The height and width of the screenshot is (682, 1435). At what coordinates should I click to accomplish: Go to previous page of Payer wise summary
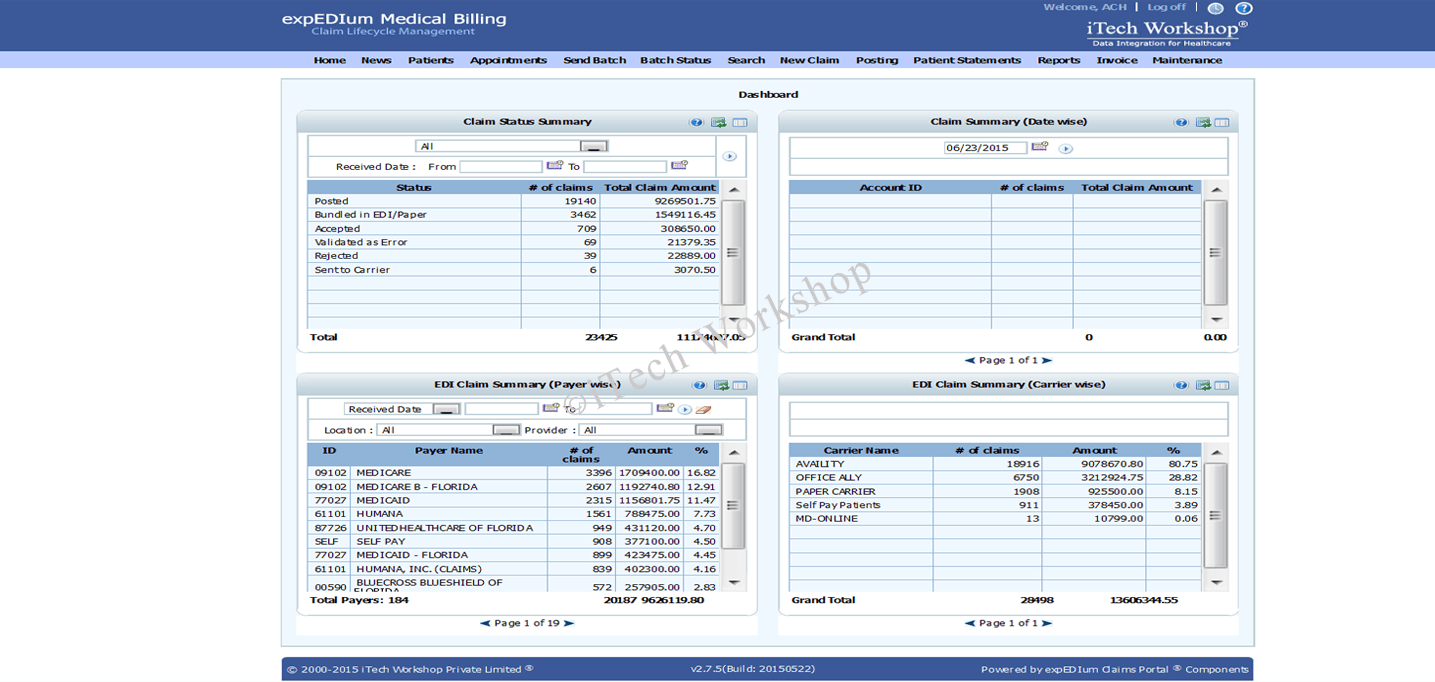click(x=486, y=623)
